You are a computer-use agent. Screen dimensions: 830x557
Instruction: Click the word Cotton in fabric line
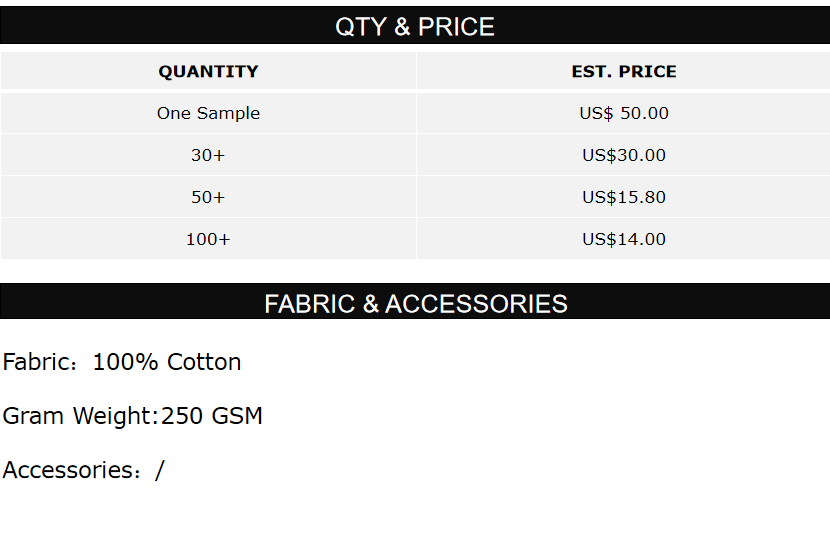204,362
